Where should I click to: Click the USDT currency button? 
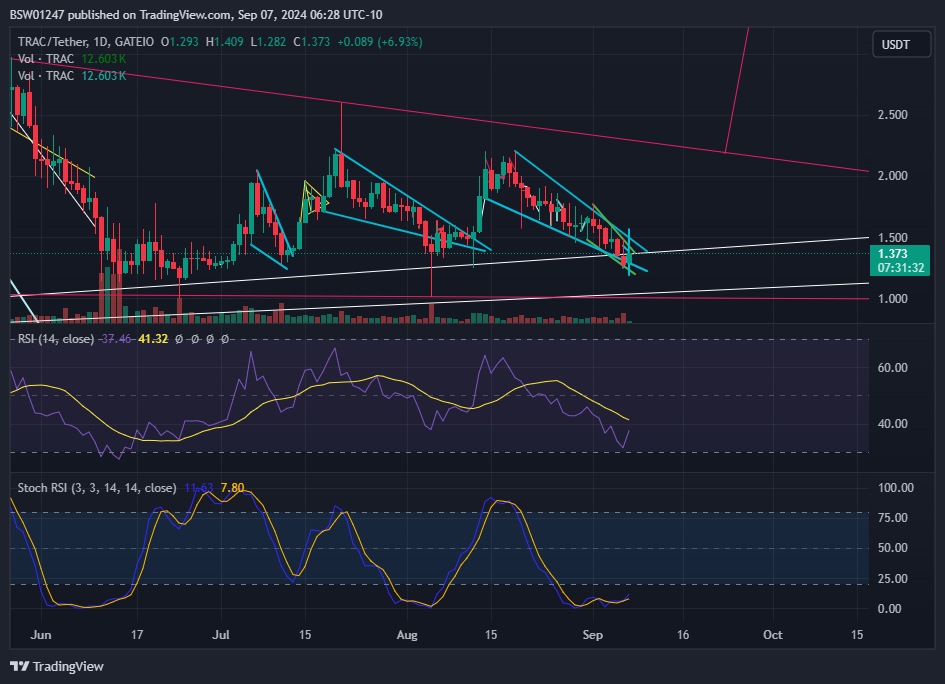901,45
